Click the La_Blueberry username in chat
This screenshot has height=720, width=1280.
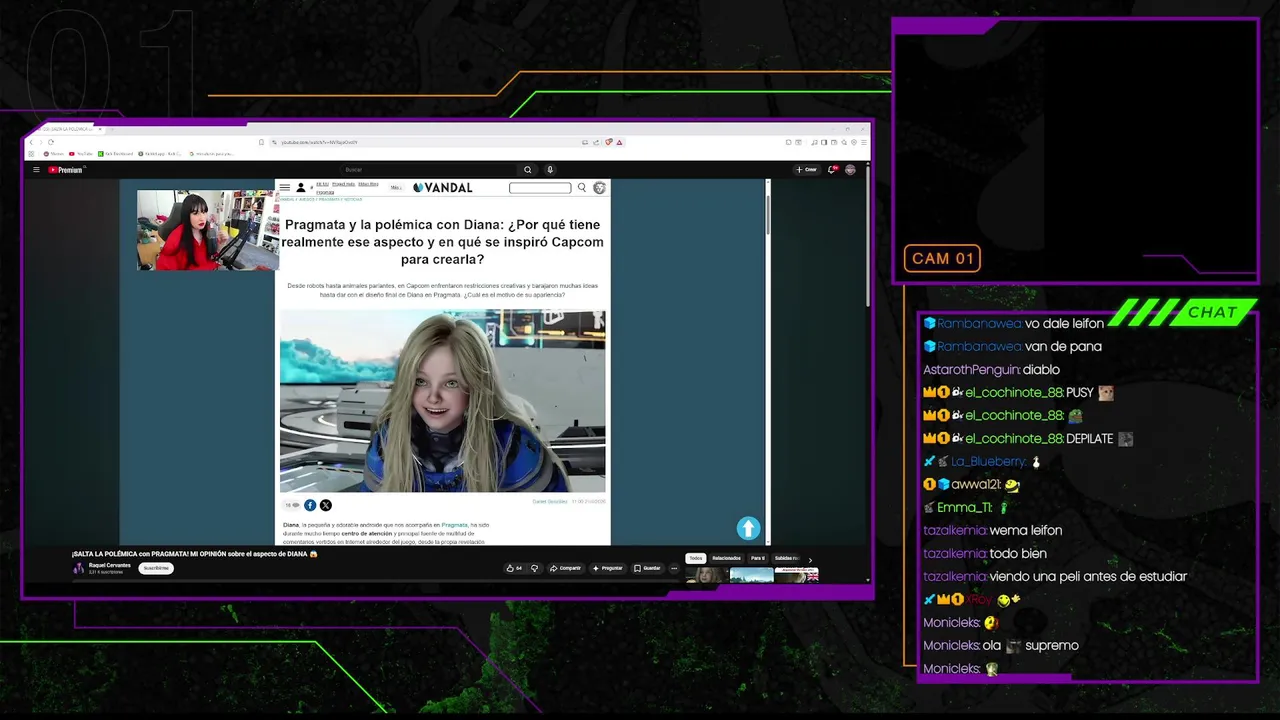click(x=988, y=461)
